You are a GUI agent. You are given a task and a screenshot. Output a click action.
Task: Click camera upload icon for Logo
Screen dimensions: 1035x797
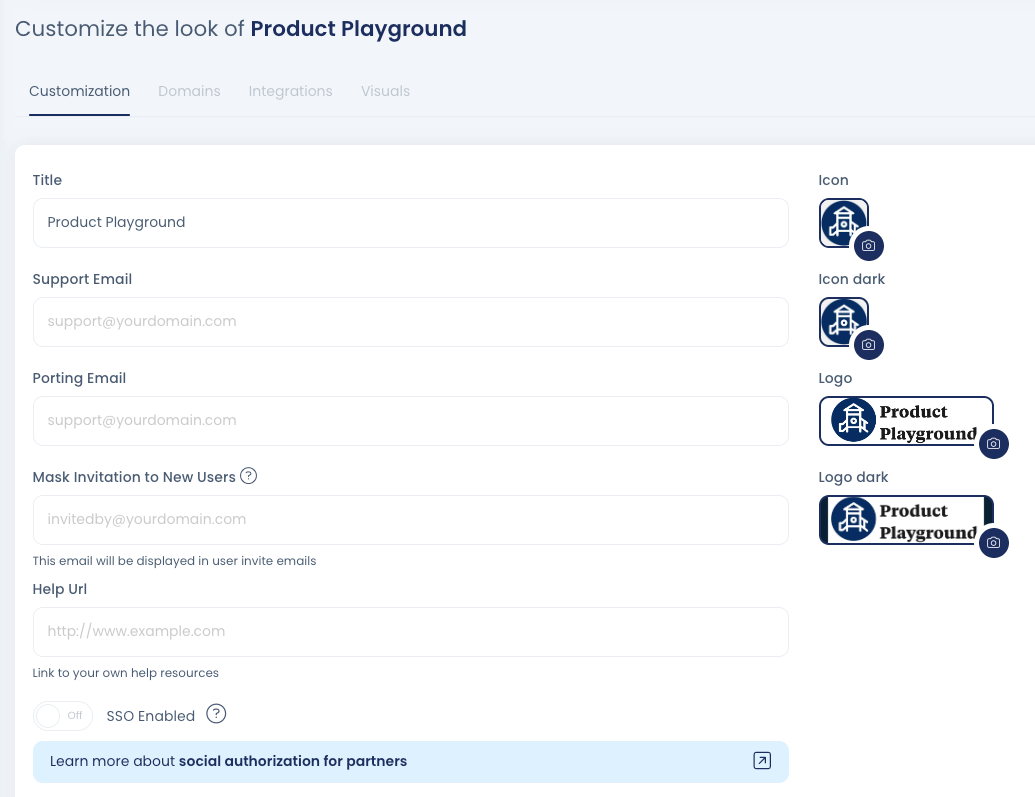(993, 443)
